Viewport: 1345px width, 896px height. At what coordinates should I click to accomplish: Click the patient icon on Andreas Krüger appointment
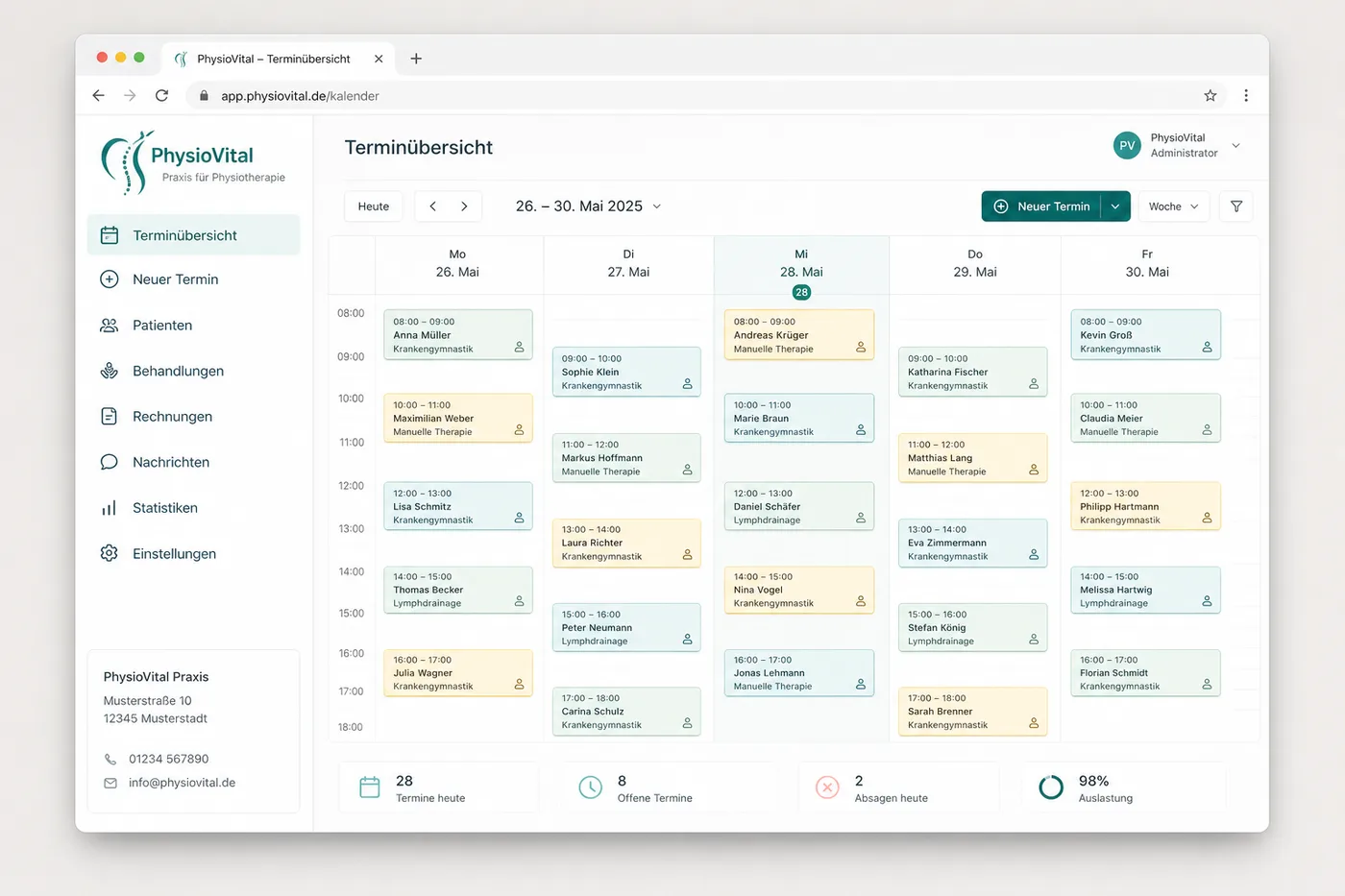tap(861, 347)
